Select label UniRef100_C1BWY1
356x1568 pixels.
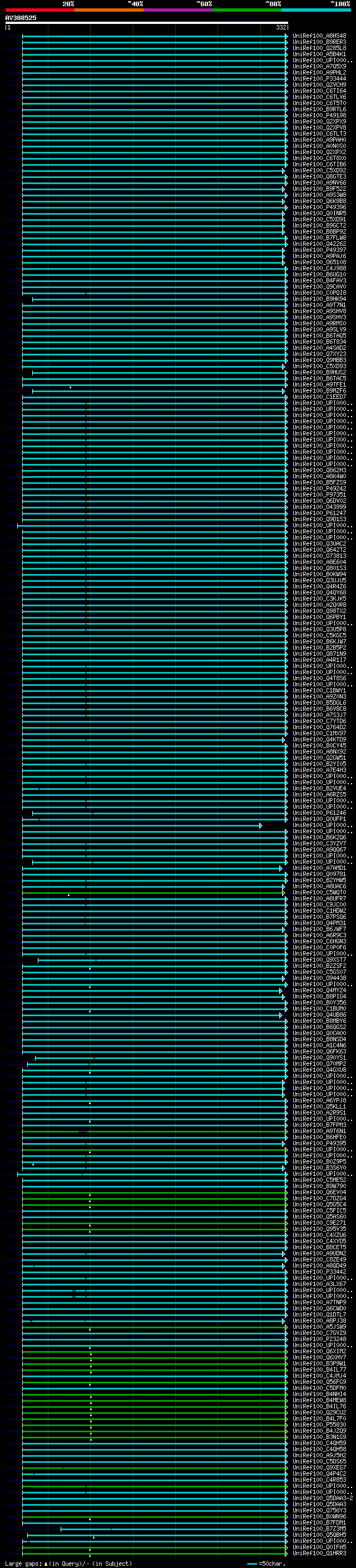tap(319, 691)
